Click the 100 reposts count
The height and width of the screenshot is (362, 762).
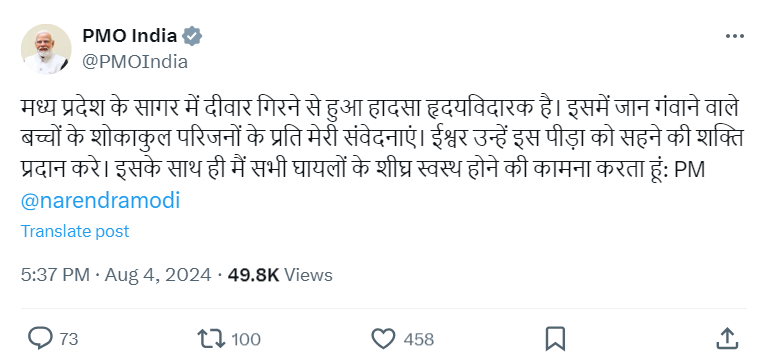coord(246,339)
